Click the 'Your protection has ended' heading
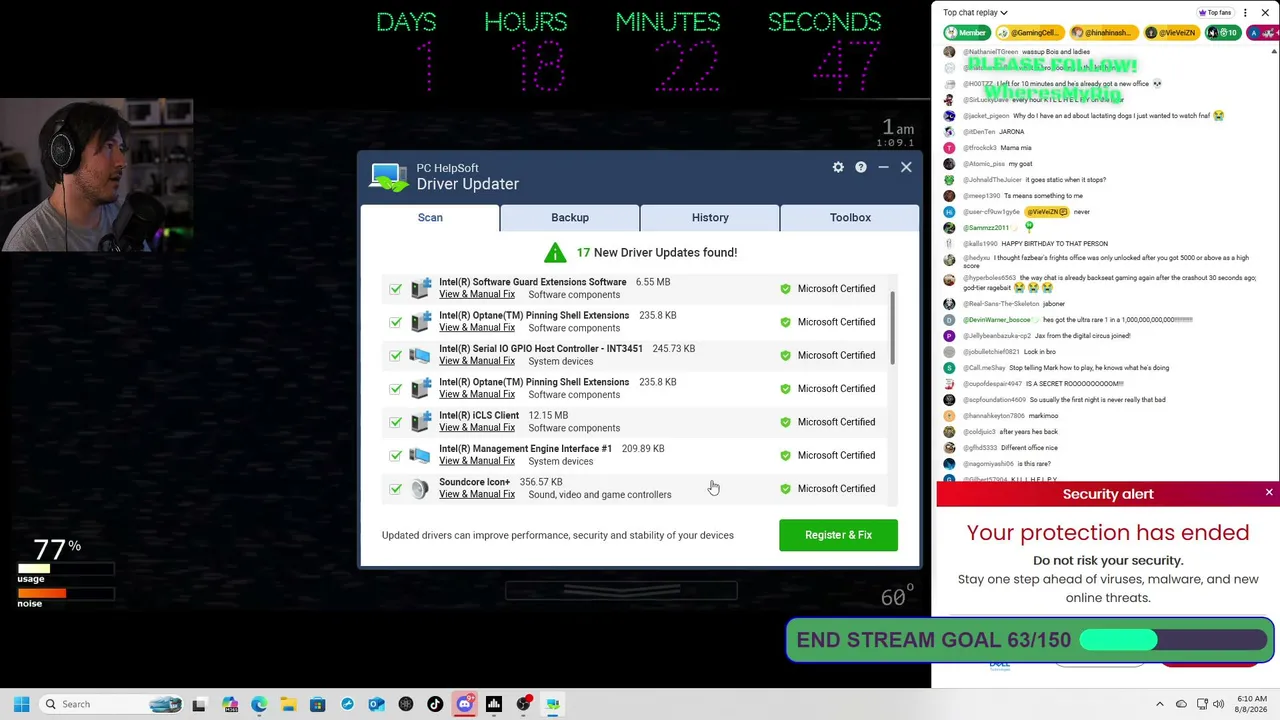This screenshot has height=720, width=1280. point(1108,533)
